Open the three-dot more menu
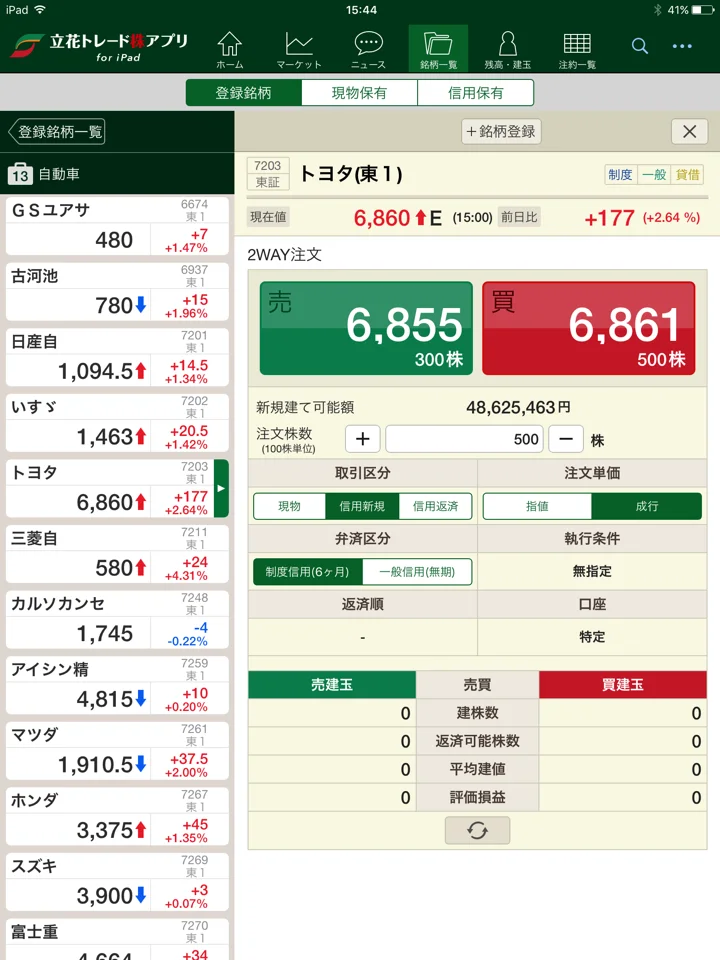The height and width of the screenshot is (960, 720). point(682,46)
